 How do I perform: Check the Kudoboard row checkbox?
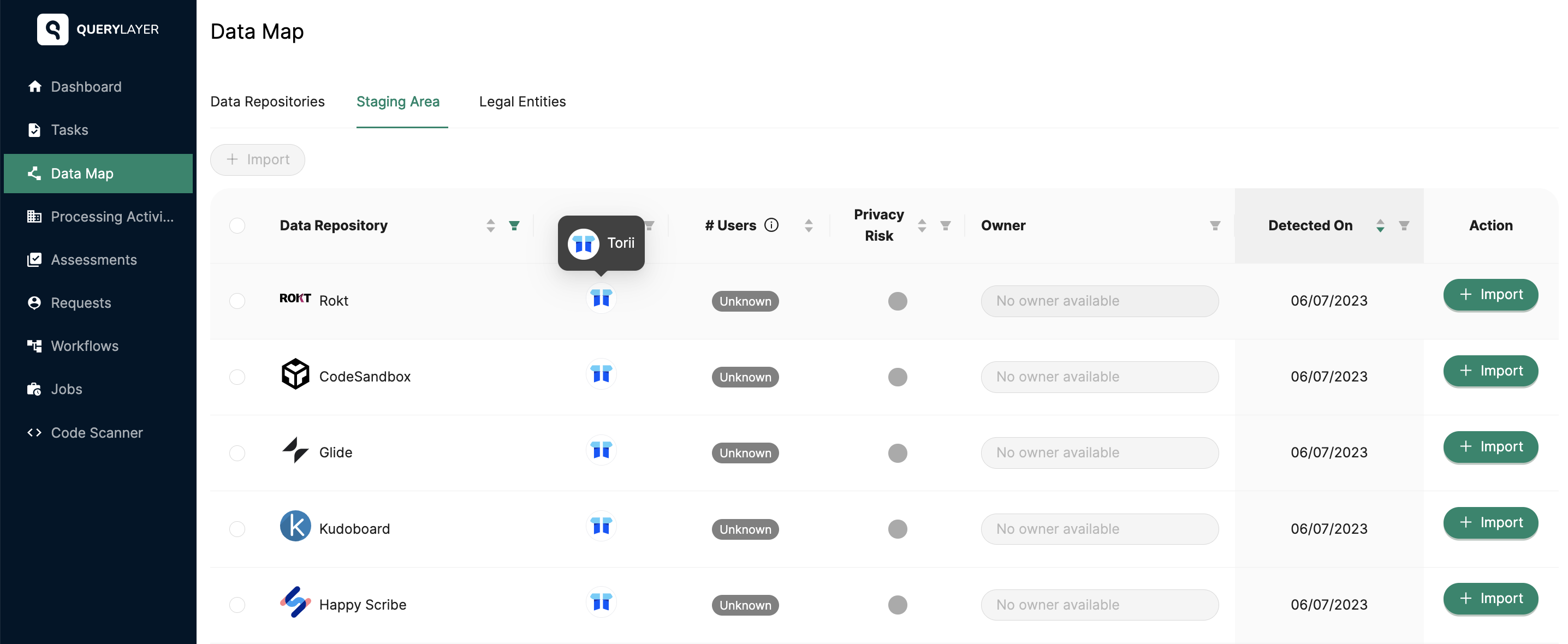(237, 529)
